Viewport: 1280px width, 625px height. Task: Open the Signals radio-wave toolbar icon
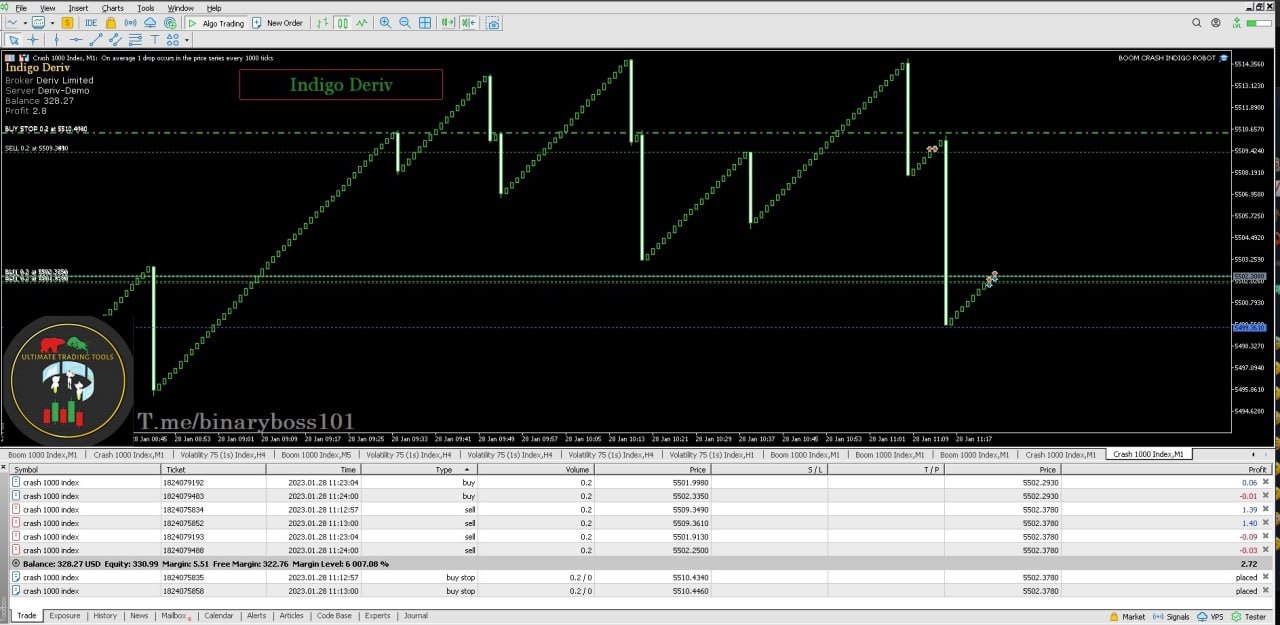131,23
